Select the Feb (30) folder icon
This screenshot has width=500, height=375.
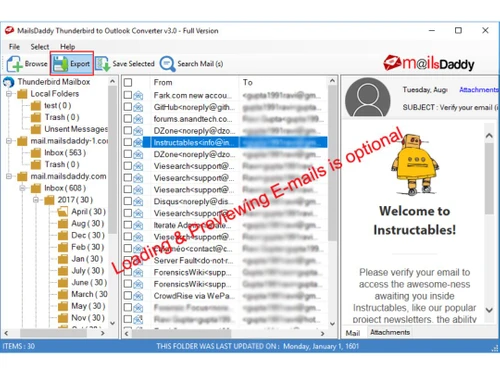[63, 247]
